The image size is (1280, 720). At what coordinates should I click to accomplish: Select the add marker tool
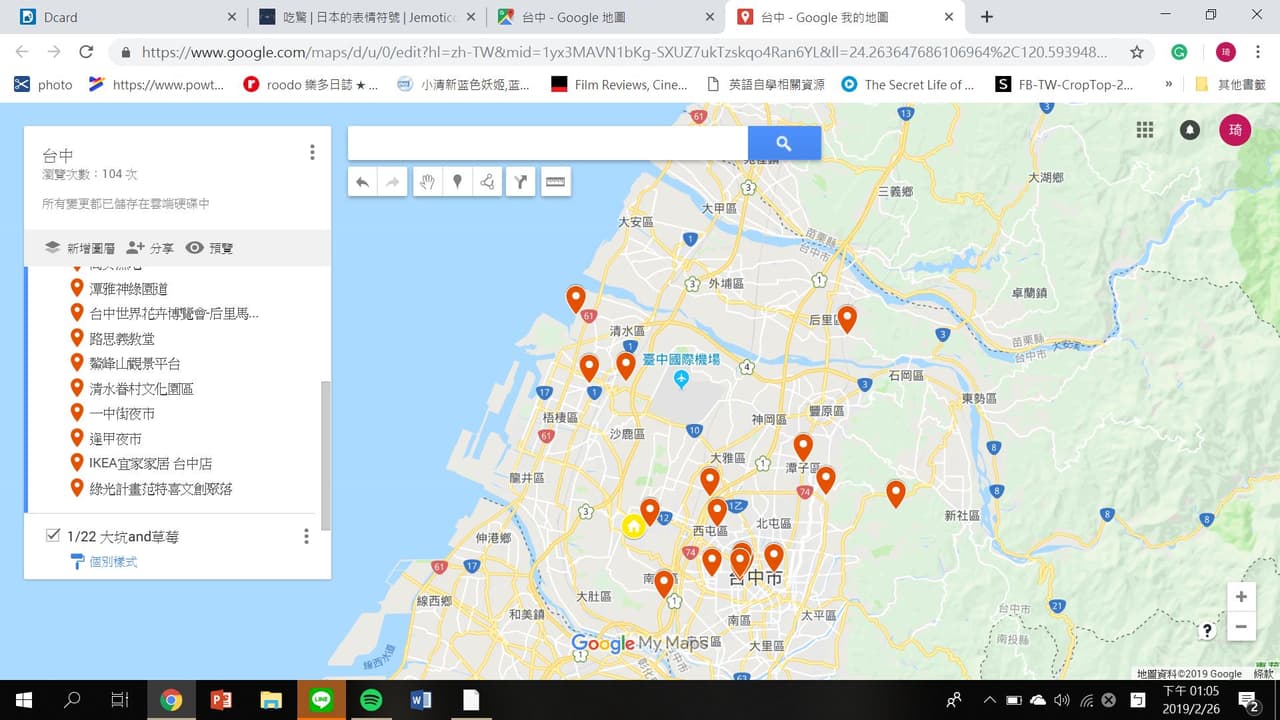457,182
